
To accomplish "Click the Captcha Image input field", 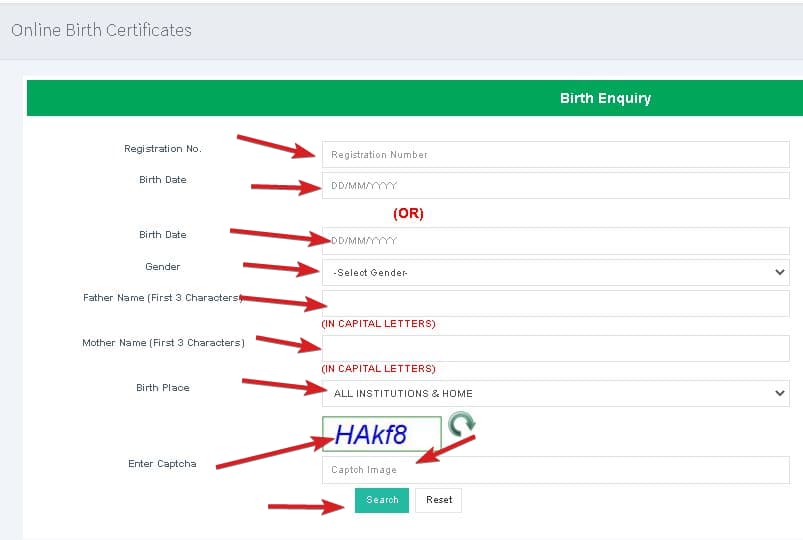I will click(555, 470).
